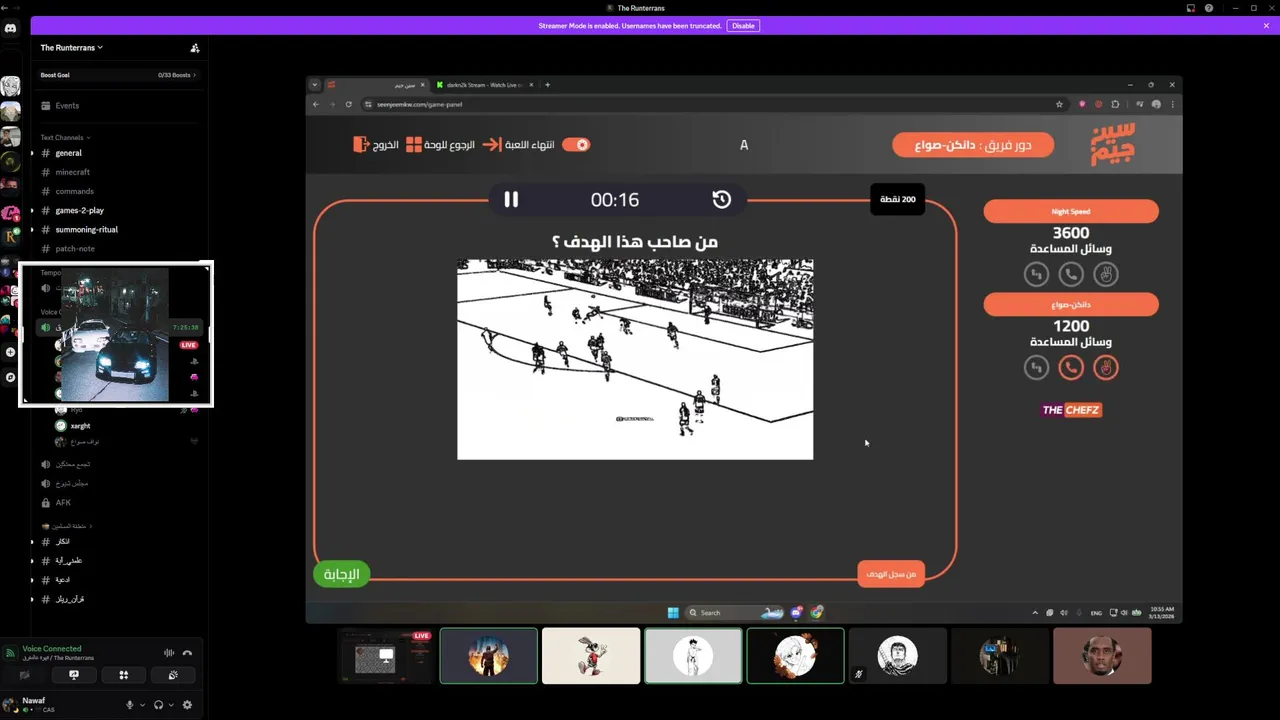Use Night Speed team's two-fingers helper
Viewport: 1280px width, 720px height.
coord(1105,274)
